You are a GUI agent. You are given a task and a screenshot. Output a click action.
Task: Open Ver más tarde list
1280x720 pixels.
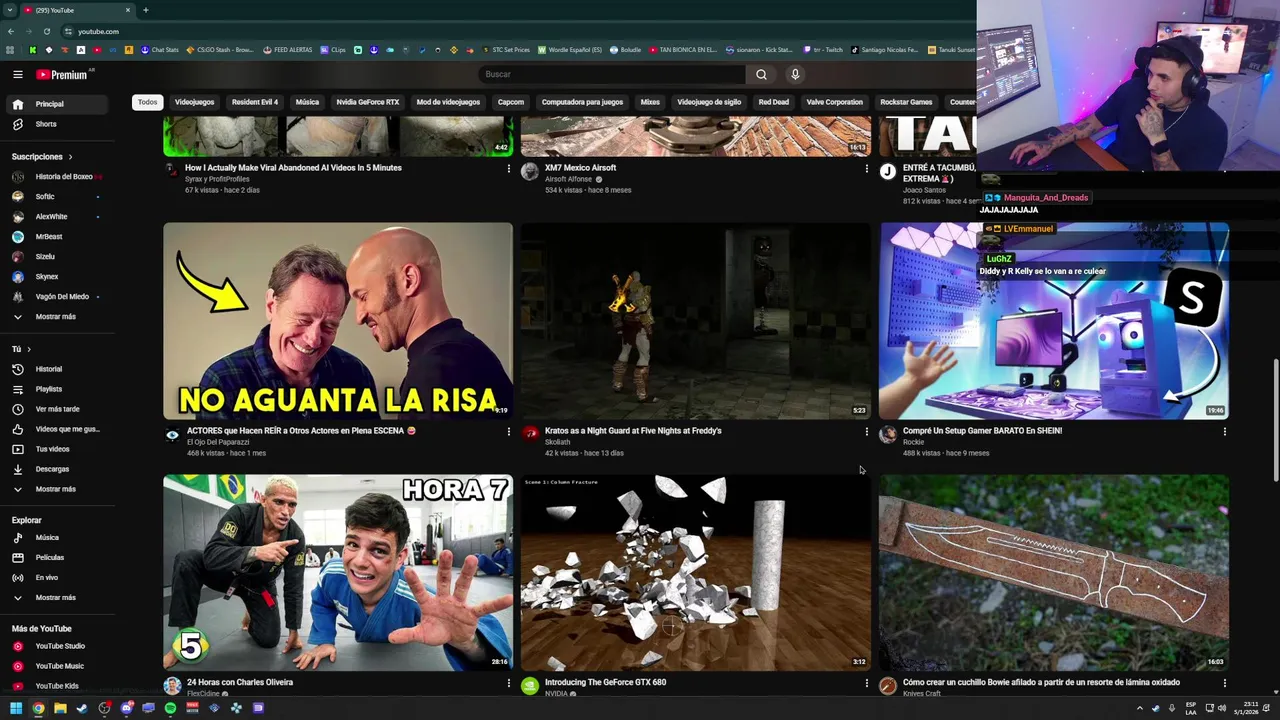[57, 409]
